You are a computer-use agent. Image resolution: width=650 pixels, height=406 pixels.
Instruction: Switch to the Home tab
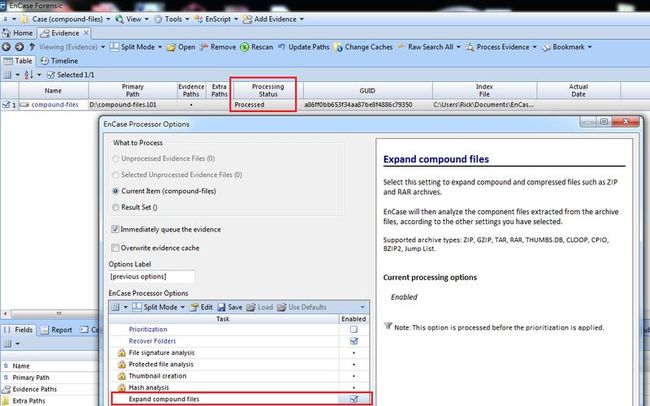[x=18, y=33]
